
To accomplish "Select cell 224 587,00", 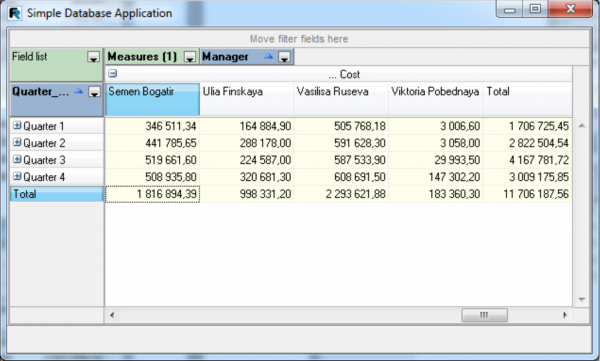I will tap(247, 160).
